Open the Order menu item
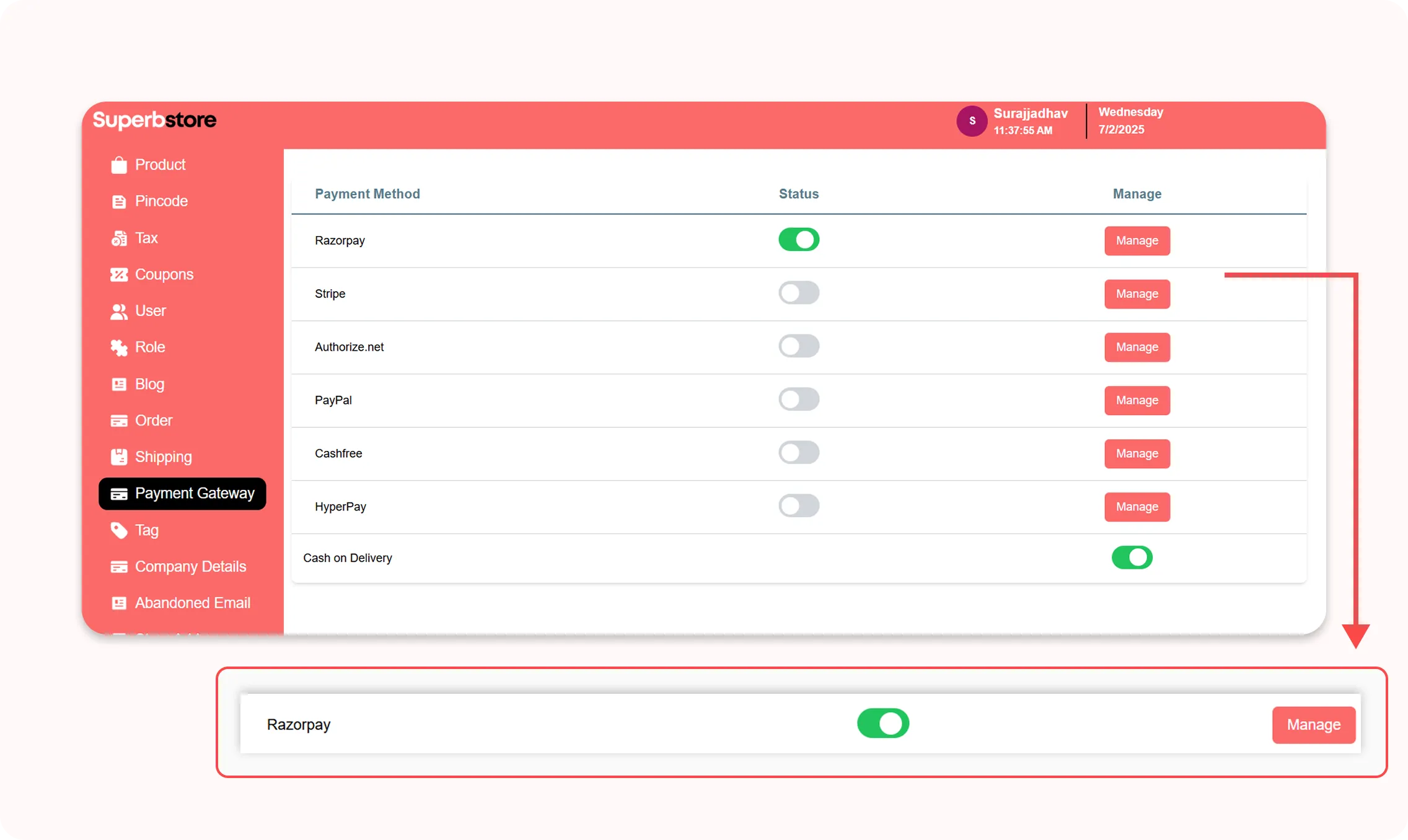This screenshot has height=840, width=1408. point(153,421)
